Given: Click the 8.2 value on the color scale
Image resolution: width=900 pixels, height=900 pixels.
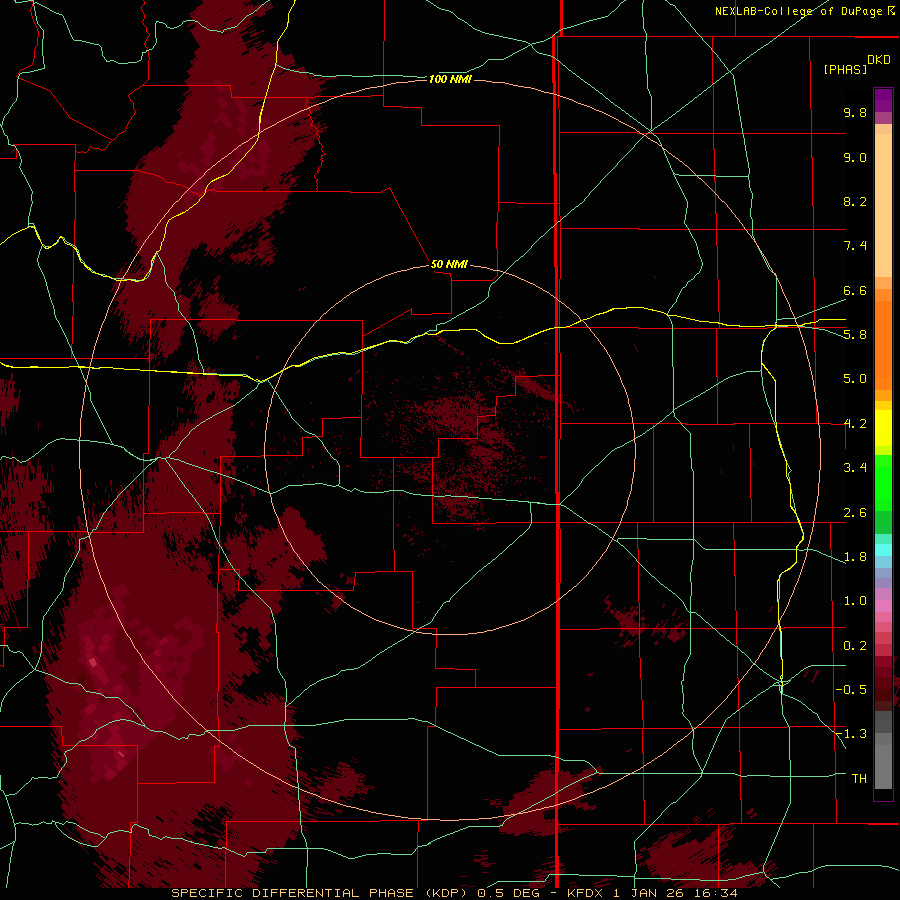Looking at the screenshot, I should [x=855, y=201].
